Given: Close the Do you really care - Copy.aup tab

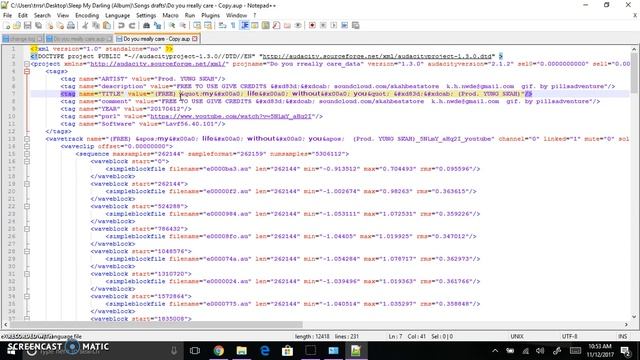Looking at the screenshot, I should click(195, 39).
